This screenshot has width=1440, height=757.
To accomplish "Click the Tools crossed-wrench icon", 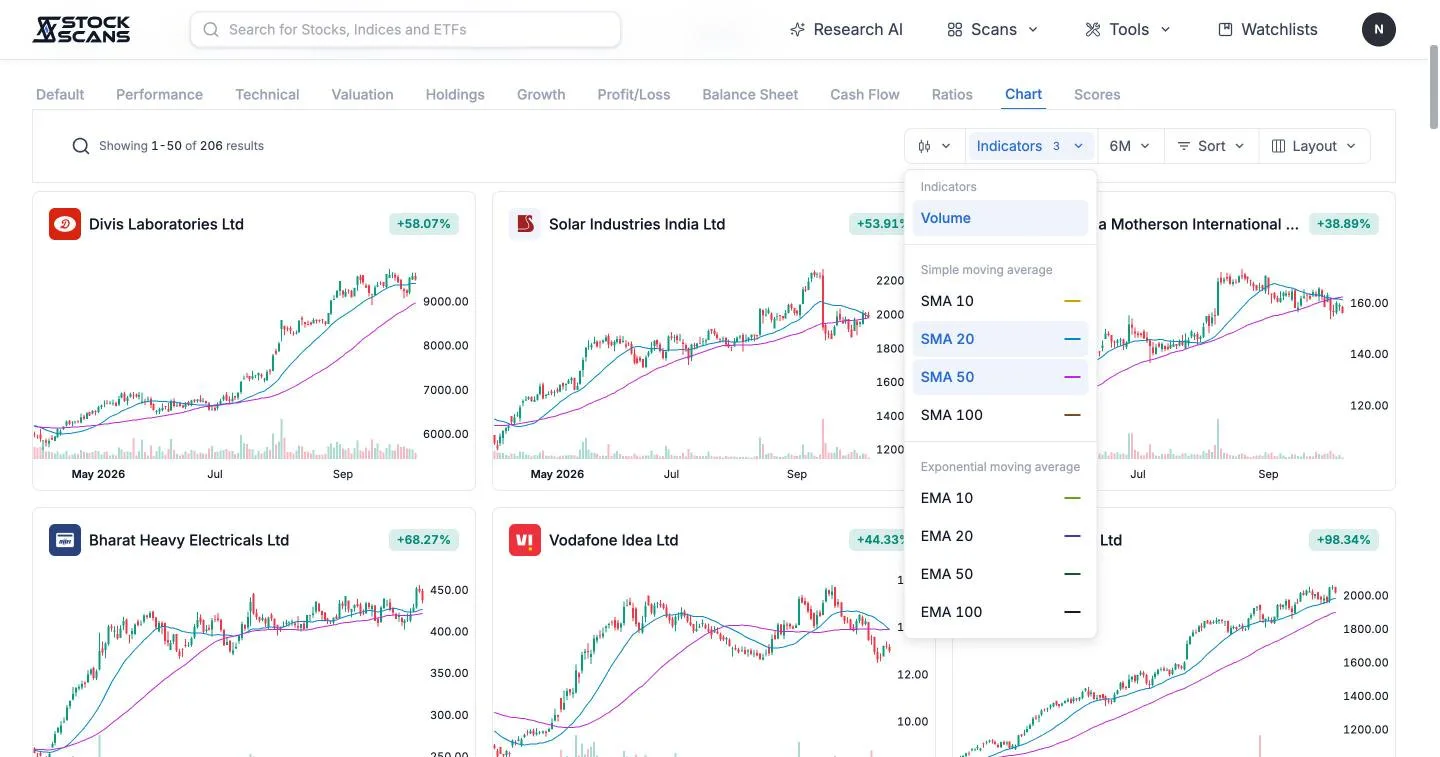I will (1093, 30).
